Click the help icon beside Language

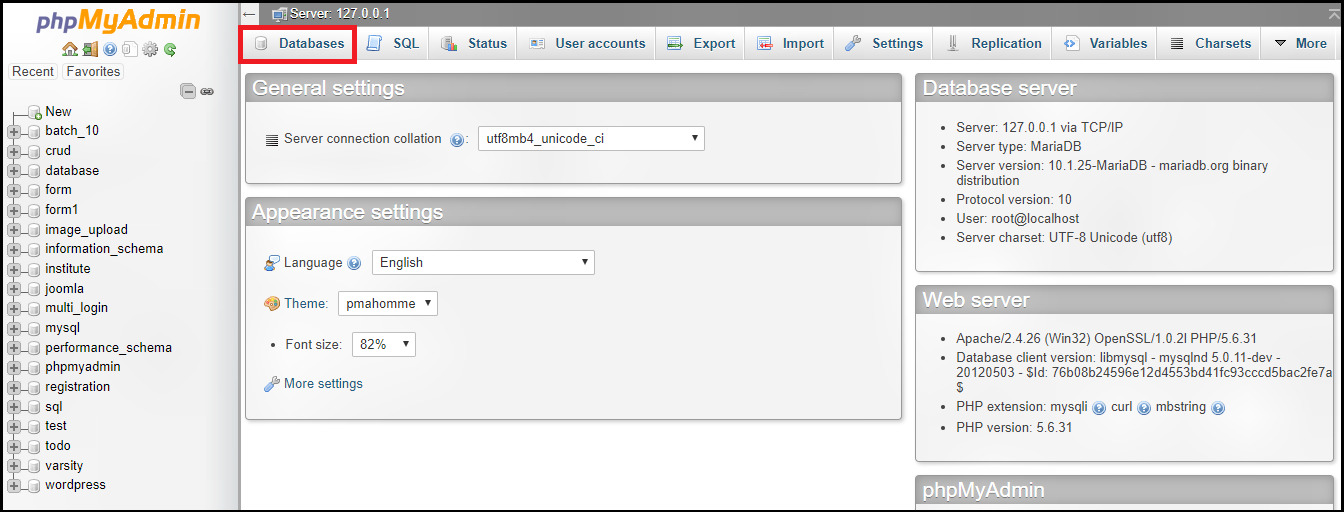354,263
